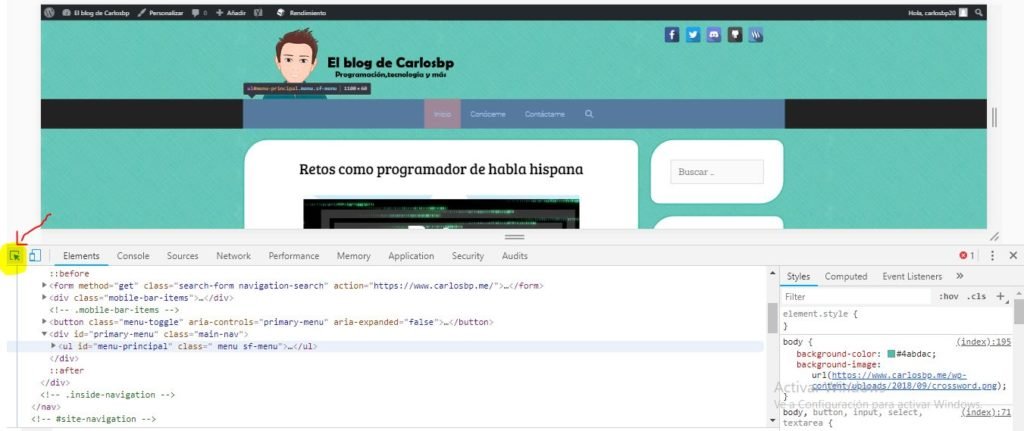Viewport: 1024px width, 431px height.
Task: Close the DevTools panel
Action: point(1013,256)
